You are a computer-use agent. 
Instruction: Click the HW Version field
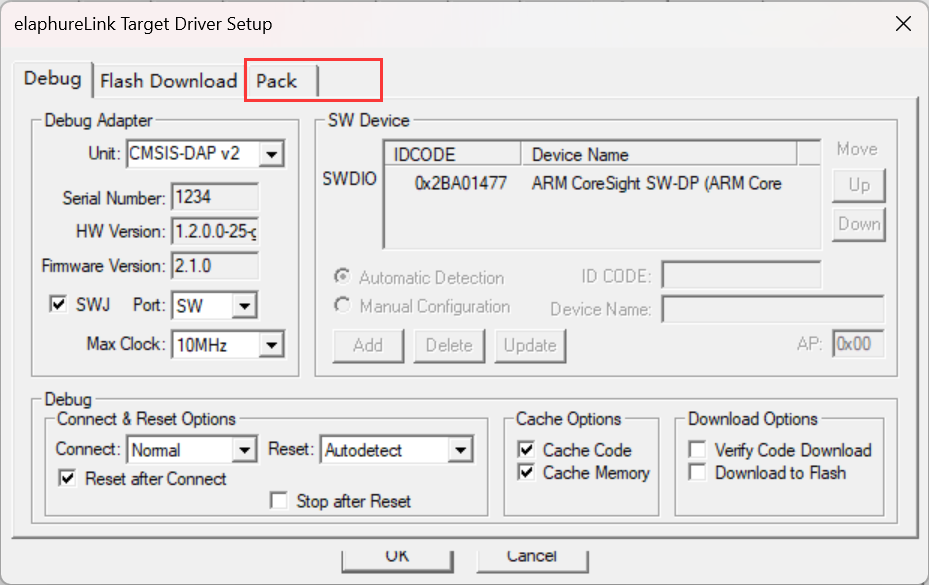point(215,231)
